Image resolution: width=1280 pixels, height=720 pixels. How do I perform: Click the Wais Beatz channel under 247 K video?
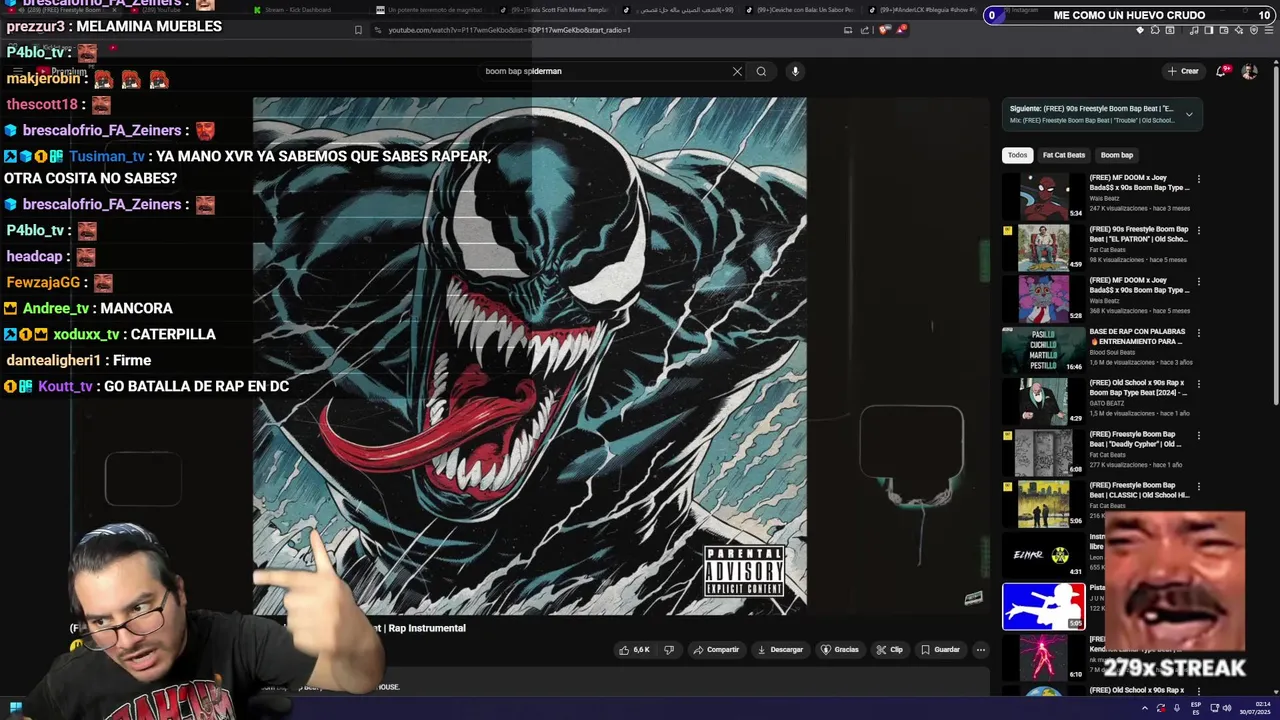[1103, 198]
